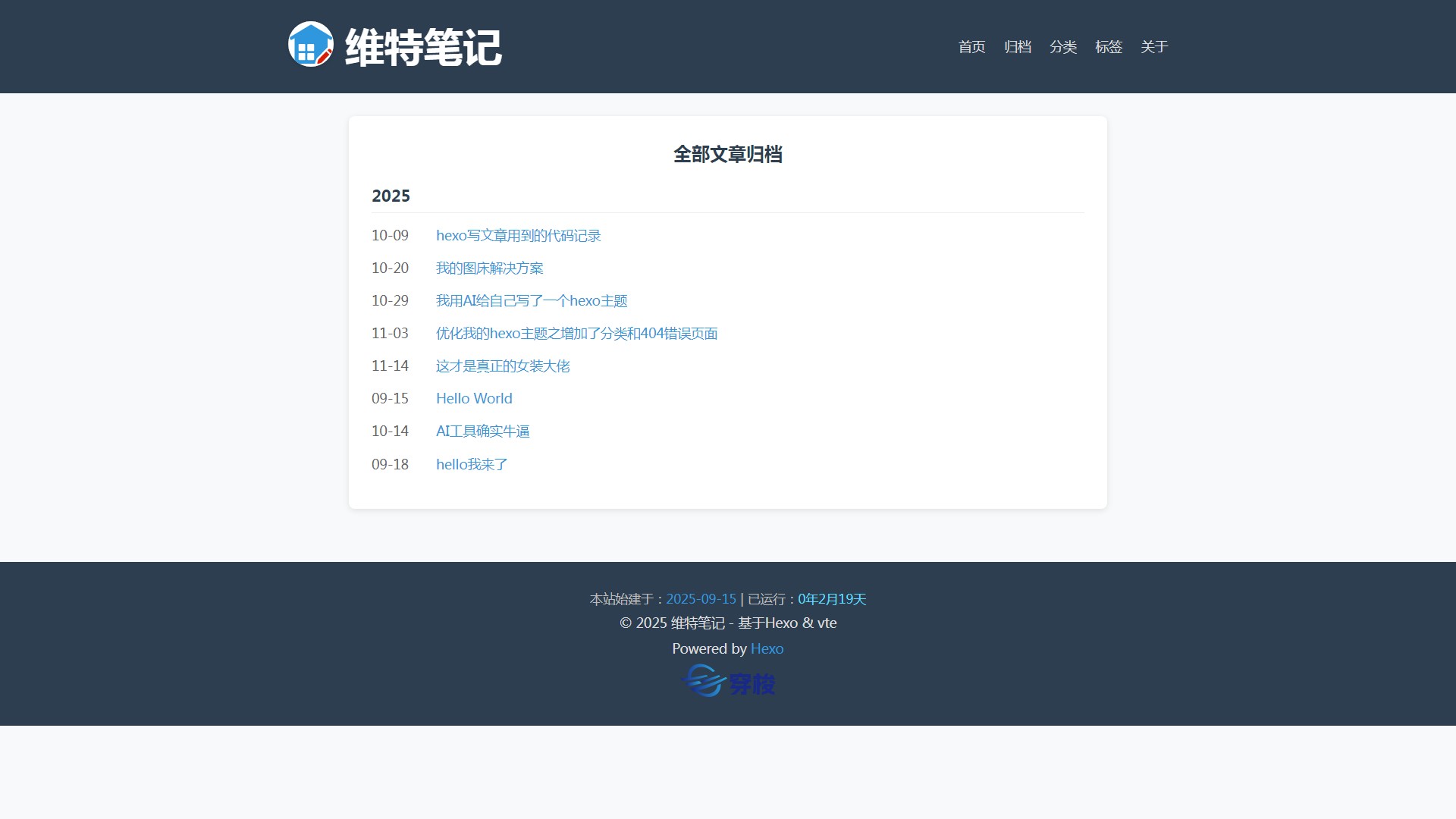The width and height of the screenshot is (1456, 819).
Task: Open the Hello World post
Action: pyautogui.click(x=474, y=399)
